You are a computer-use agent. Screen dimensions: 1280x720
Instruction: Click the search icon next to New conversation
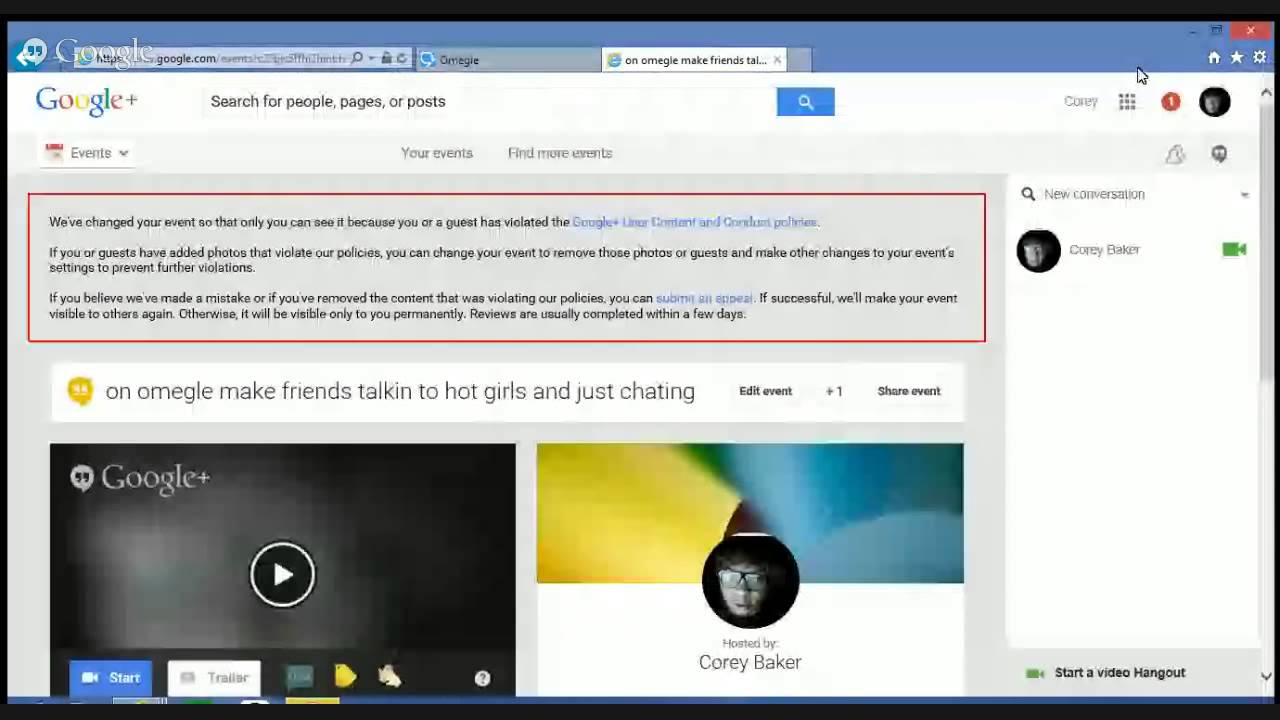1028,194
